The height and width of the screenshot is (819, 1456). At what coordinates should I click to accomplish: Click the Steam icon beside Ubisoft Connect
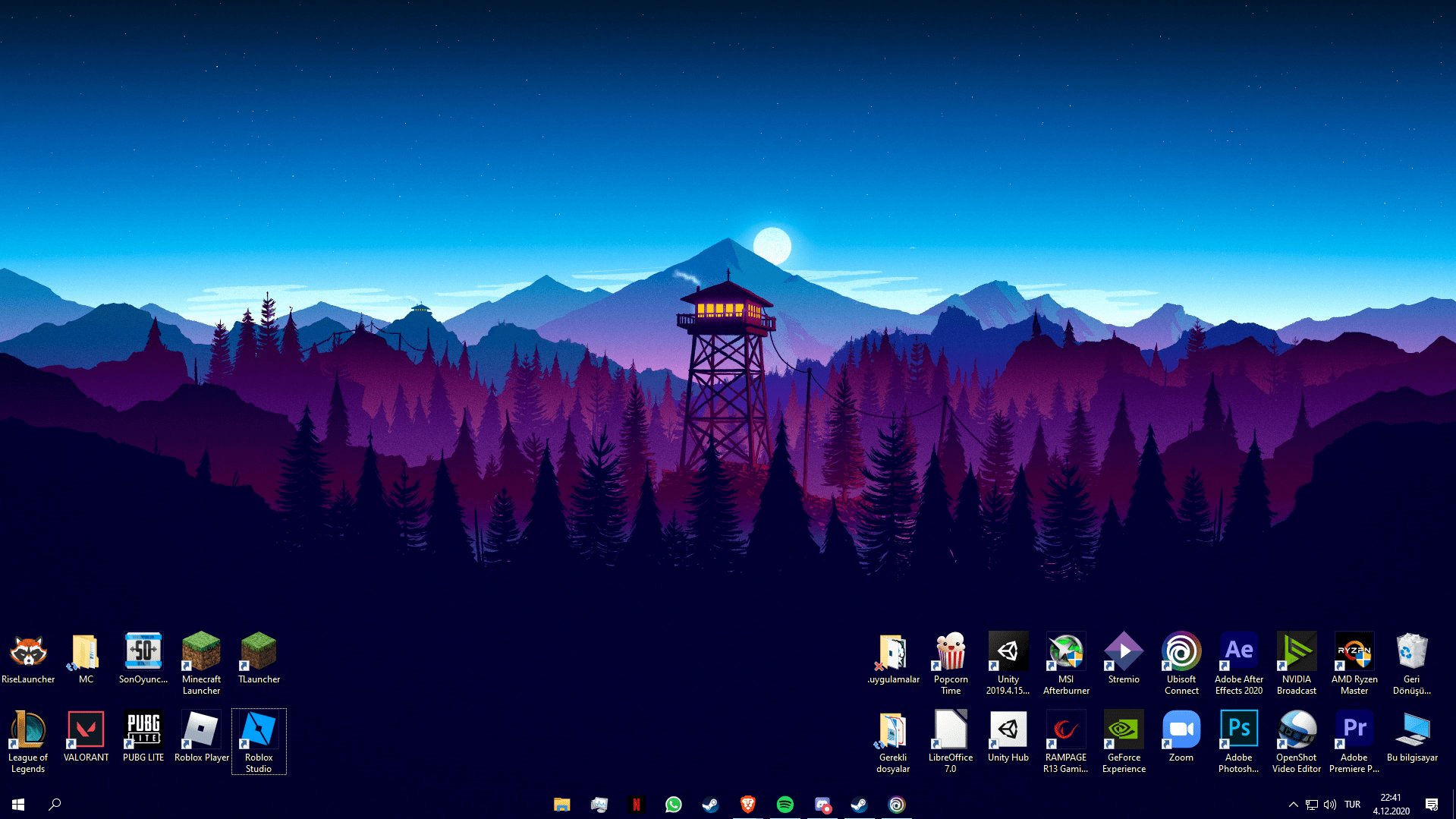(x=859, y=804)
